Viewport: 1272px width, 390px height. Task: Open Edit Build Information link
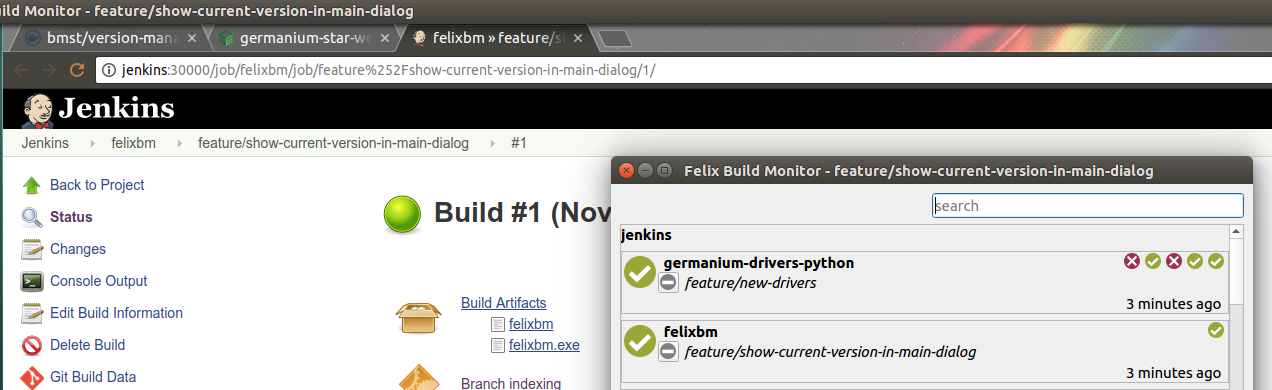click(117, 313)
